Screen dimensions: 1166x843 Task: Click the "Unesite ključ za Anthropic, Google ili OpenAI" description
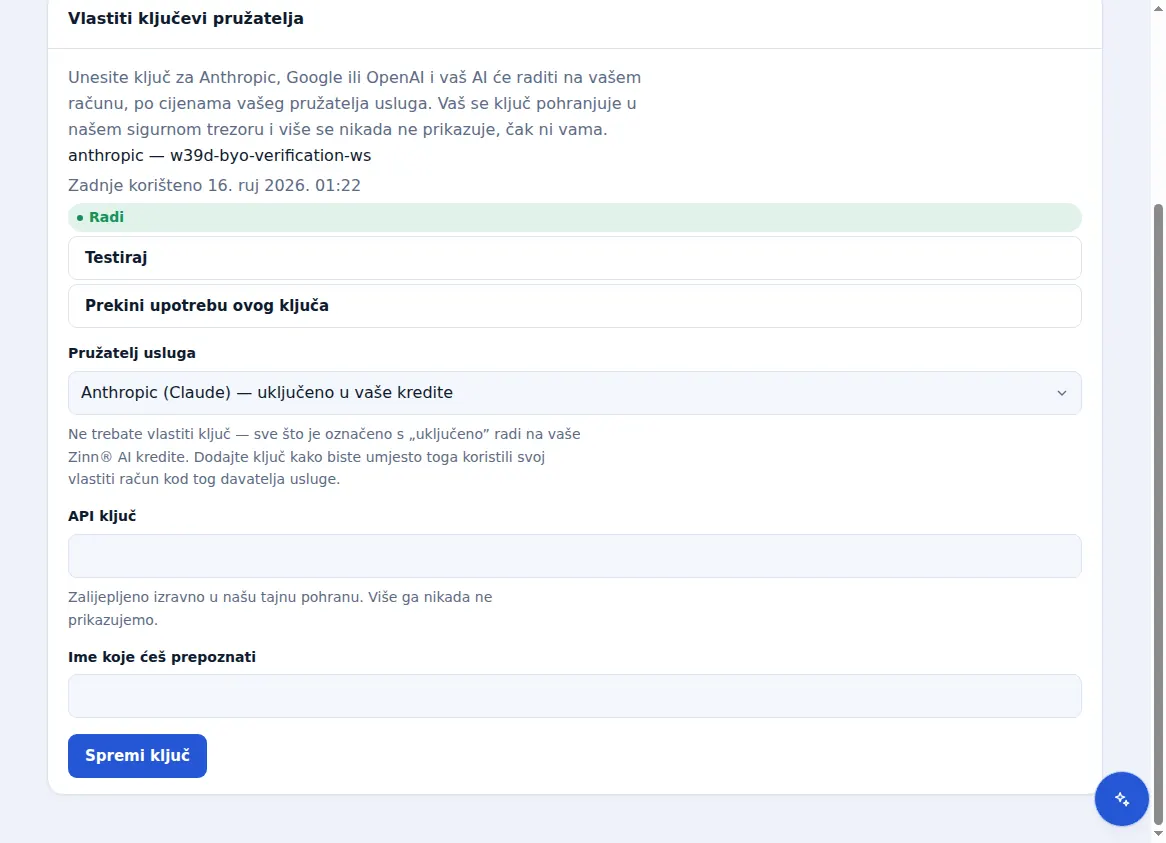(355, 103)
